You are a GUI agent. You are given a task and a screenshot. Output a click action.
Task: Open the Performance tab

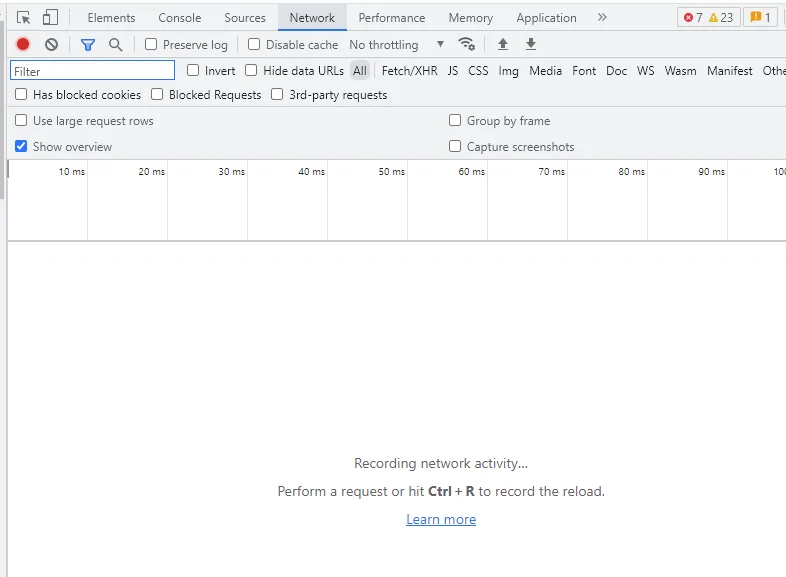coord(391,18)
